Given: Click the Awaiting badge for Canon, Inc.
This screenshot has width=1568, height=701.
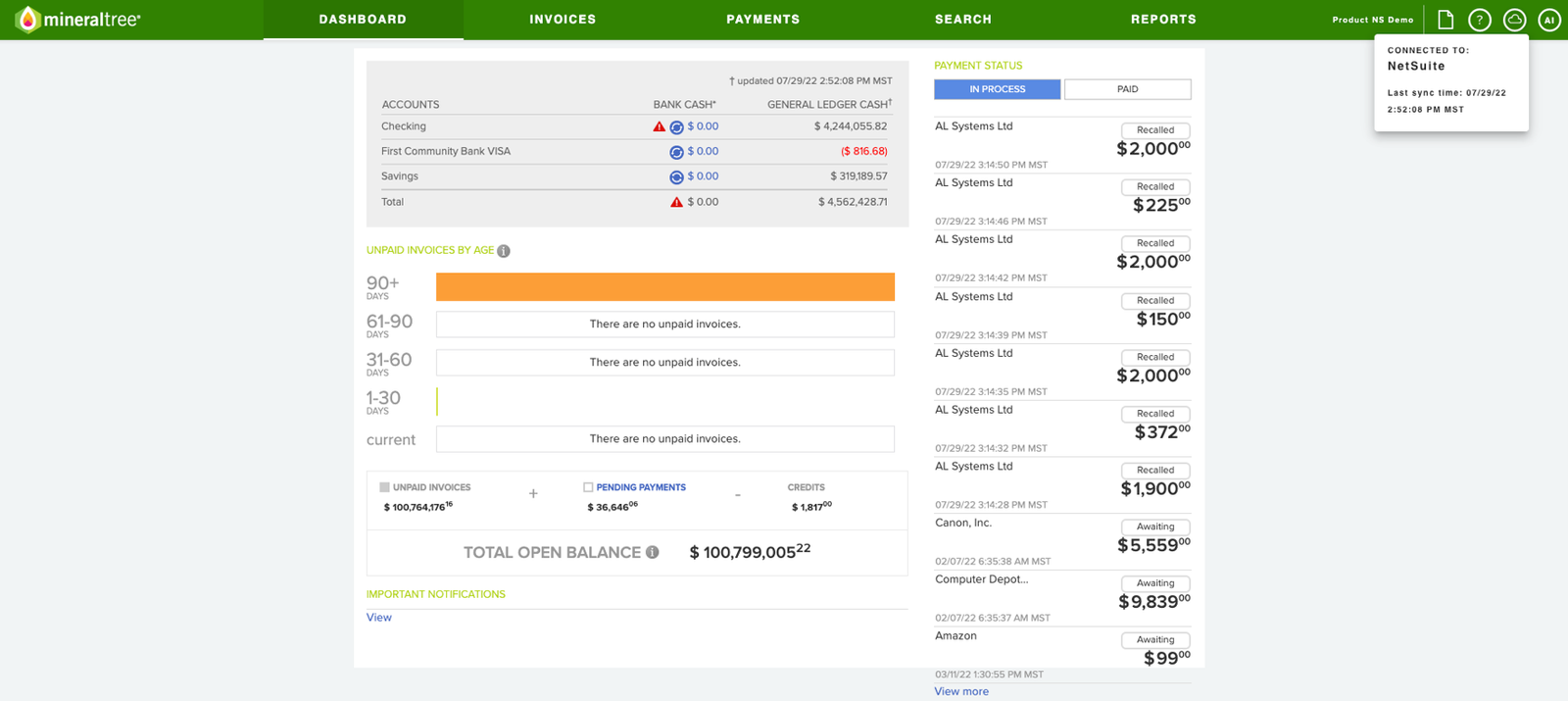Looking at the screenshot, I should click(x=1155, y=527).
